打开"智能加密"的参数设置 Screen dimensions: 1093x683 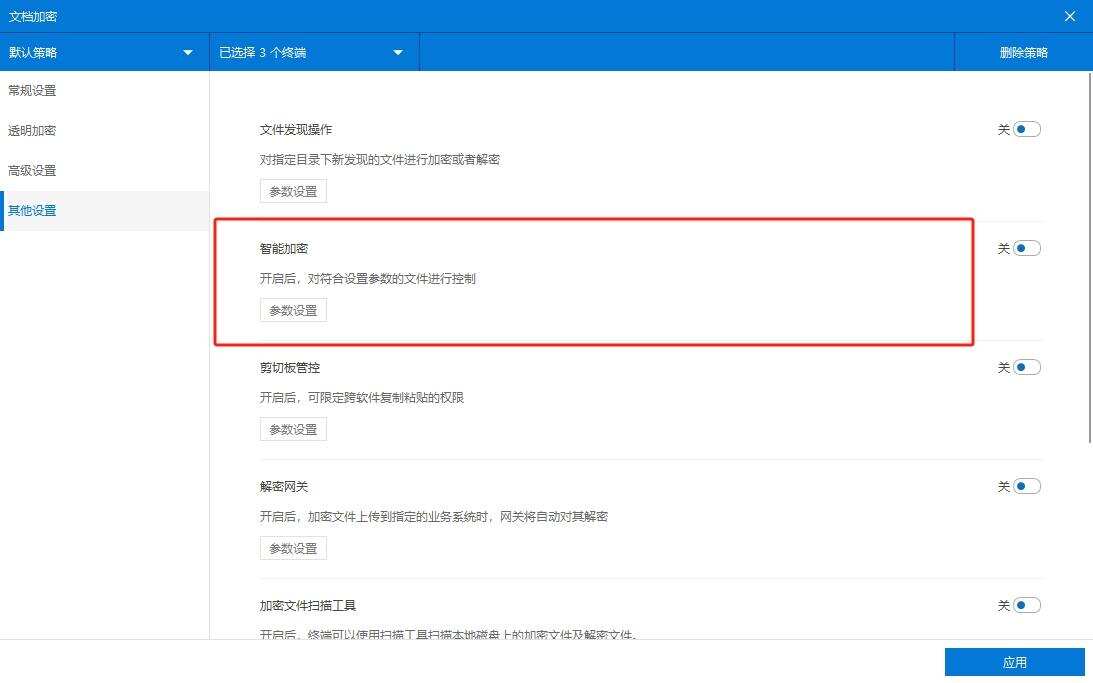[293, 309]
